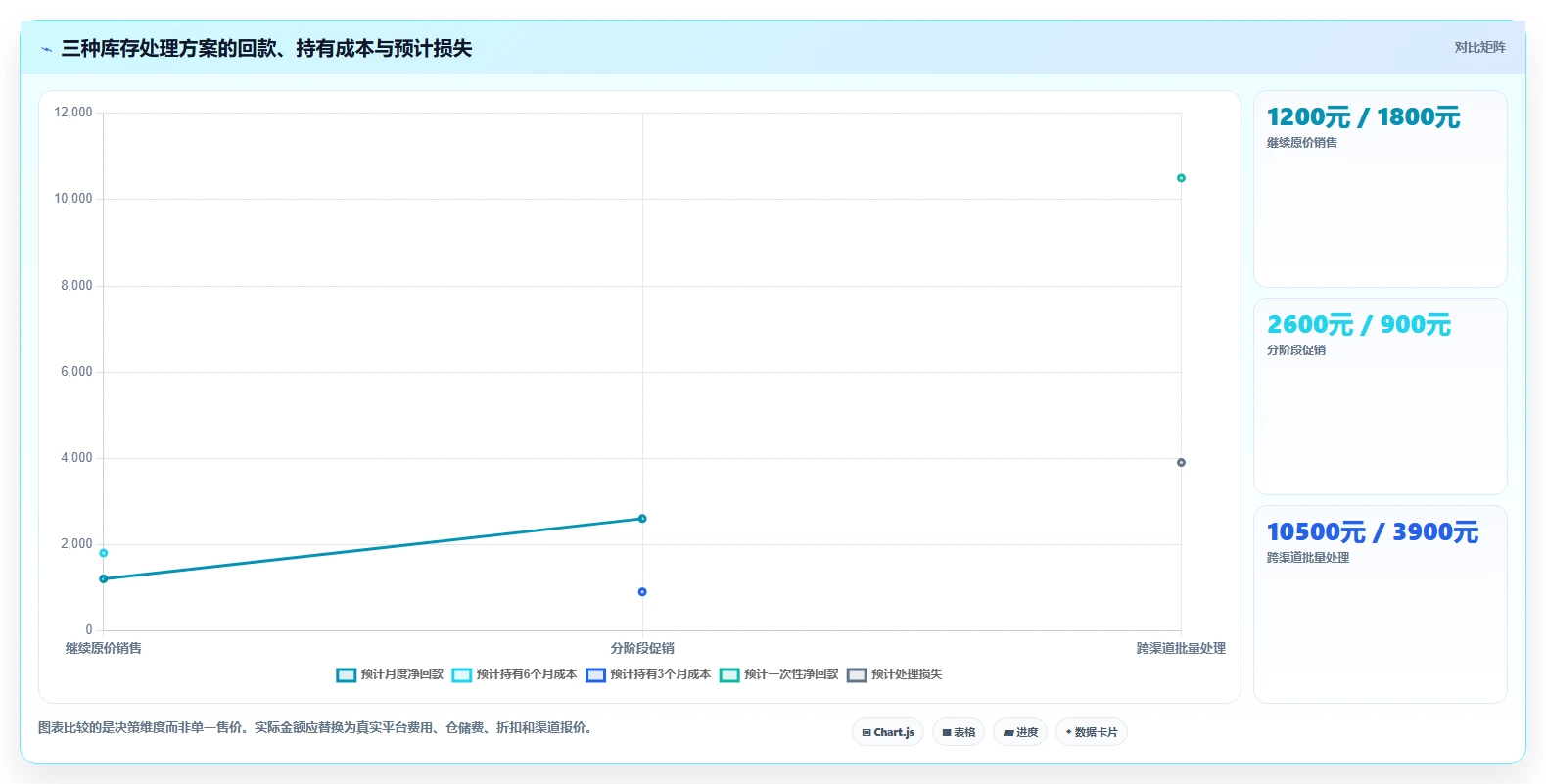Click the blue 900 data point

point(642,592)
